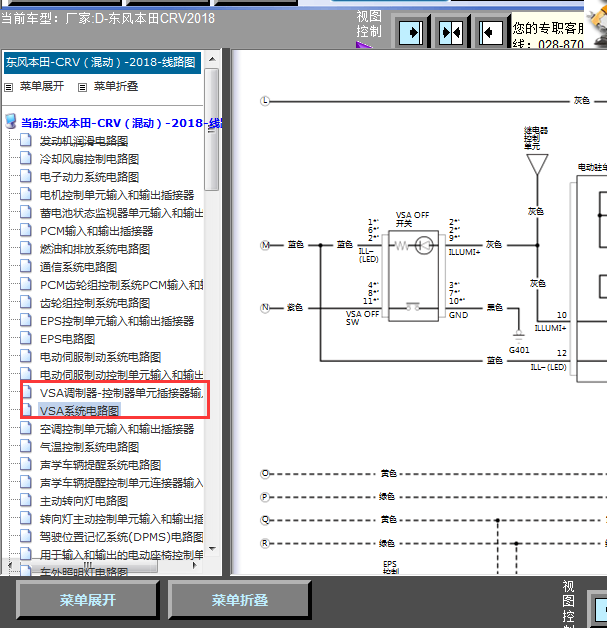The image size is (607, 628).
Task: Click document icon beside 主动转向灯电路图
Action: click(x=26, y=500)
